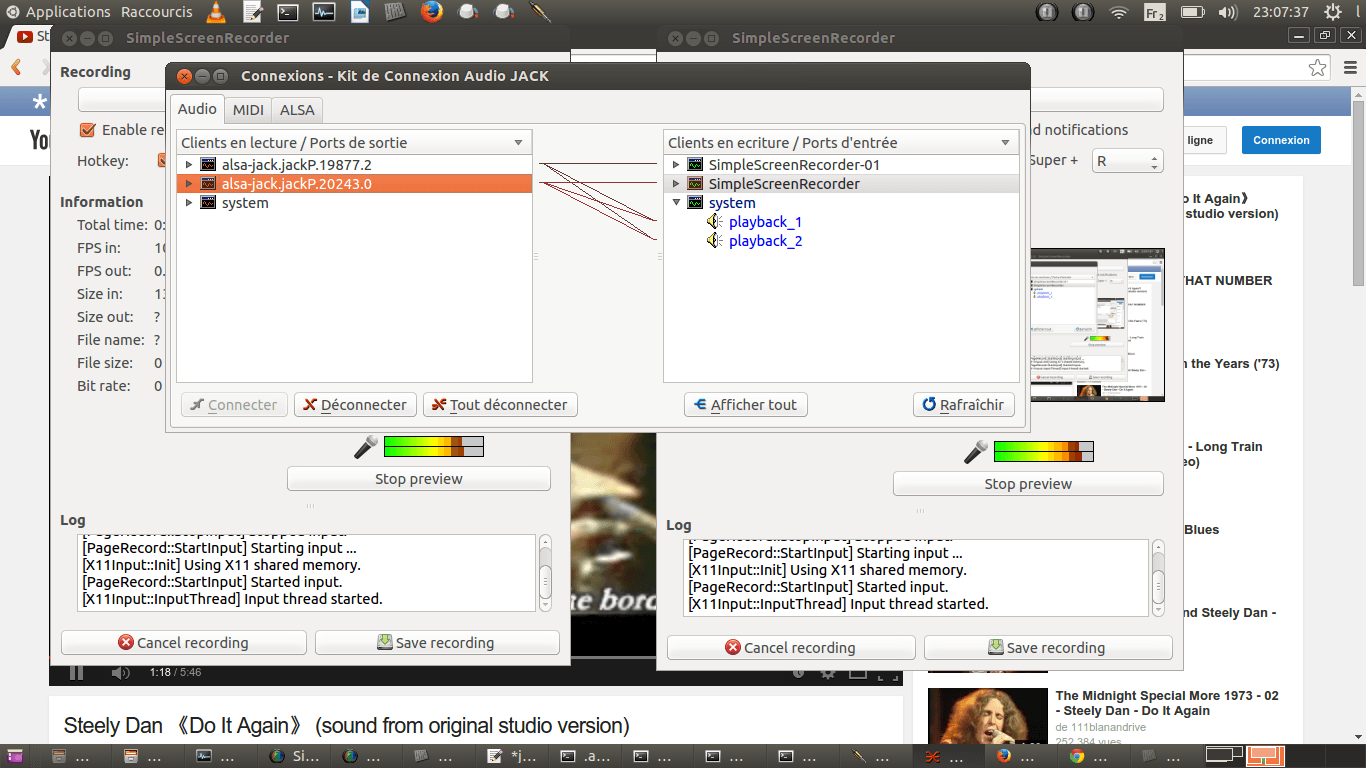The width and height of the screenshot is (1366, 768).
Task: Bookmark the page with the star icon
Action: [1318, 67]
